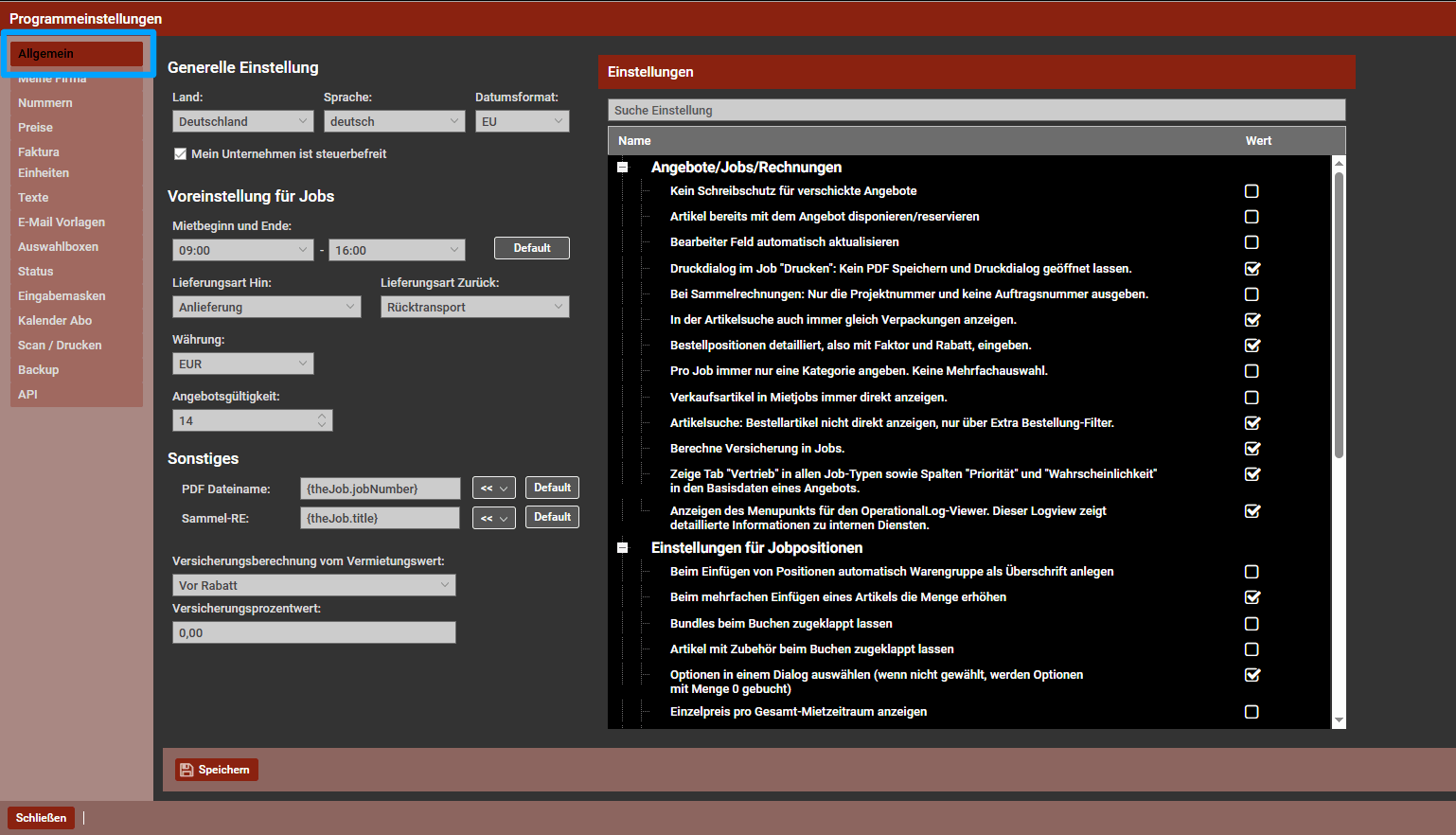
Task: Disable Berechne Versicherung in Jobs
Action: click(x=1252, y=449)
